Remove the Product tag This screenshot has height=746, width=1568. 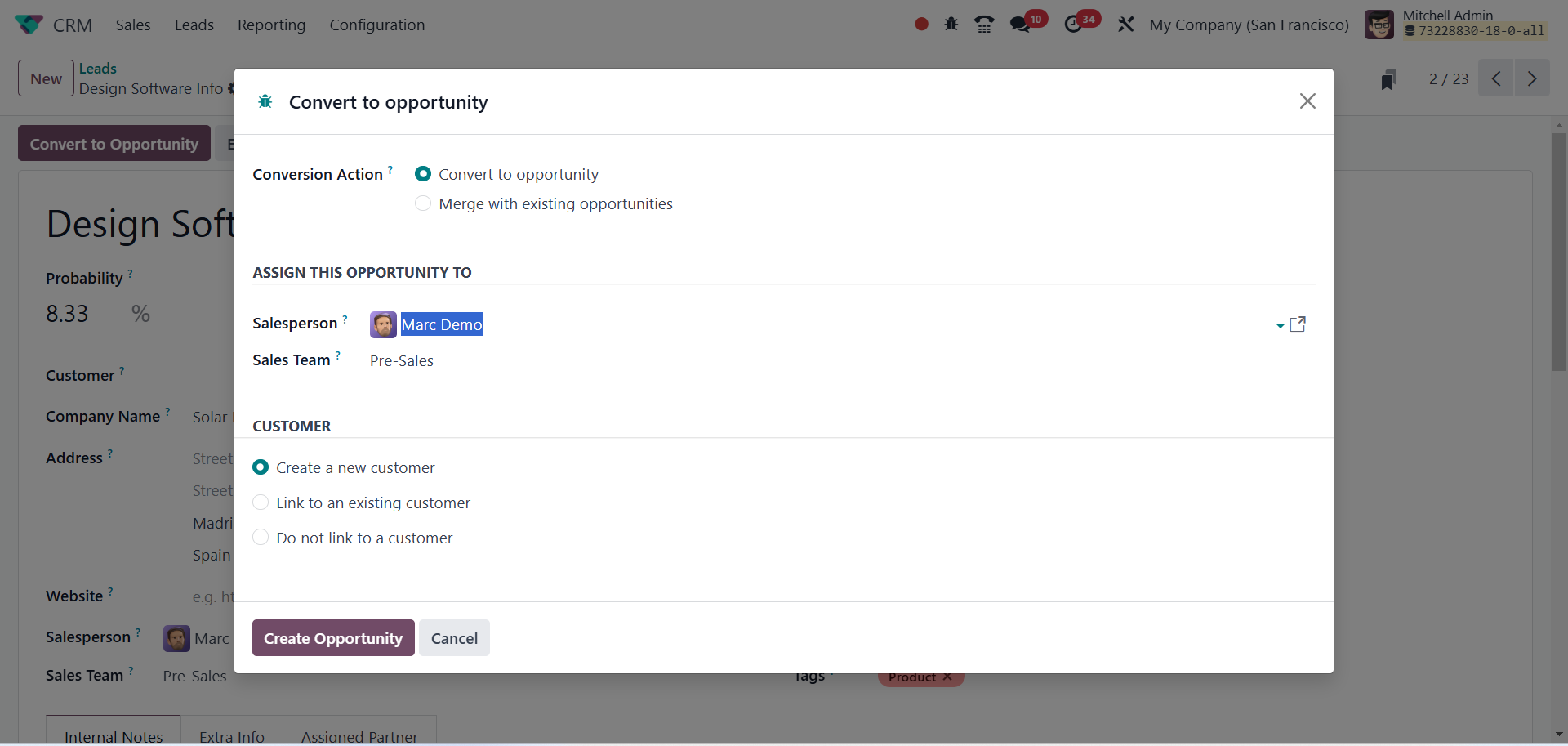point(947,677)
